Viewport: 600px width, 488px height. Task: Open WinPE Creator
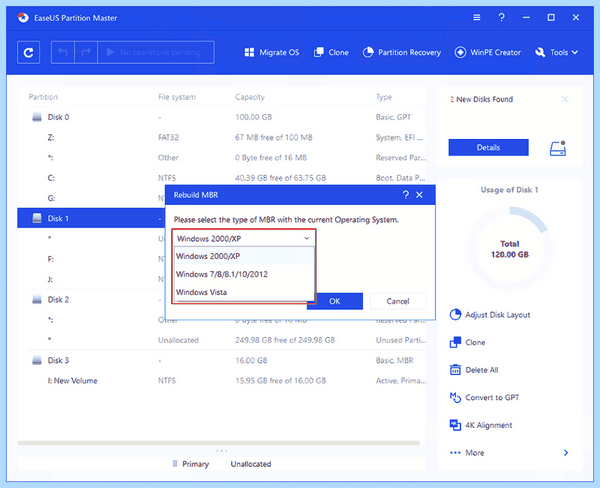(x=488, y=52)
